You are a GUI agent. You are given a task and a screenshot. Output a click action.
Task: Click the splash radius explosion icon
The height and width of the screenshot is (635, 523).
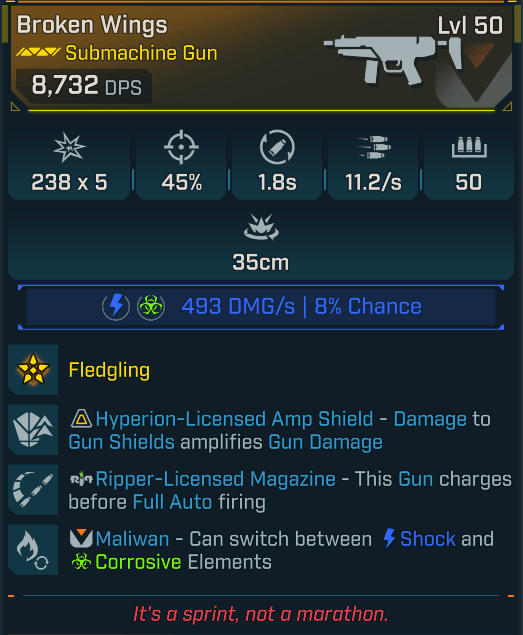click(261, 227)
